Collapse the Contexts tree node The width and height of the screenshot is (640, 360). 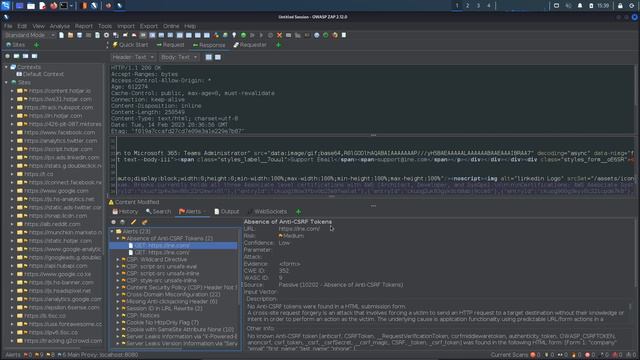6,67
